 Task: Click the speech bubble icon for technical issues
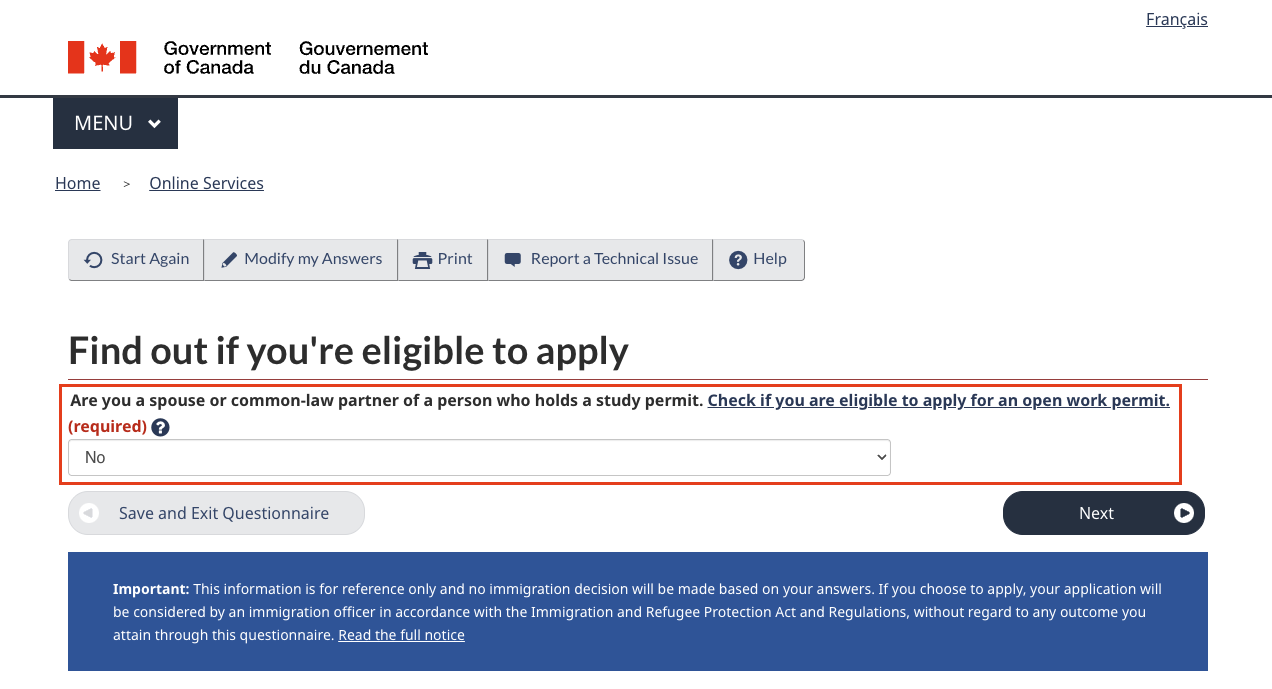click(512, 258)
